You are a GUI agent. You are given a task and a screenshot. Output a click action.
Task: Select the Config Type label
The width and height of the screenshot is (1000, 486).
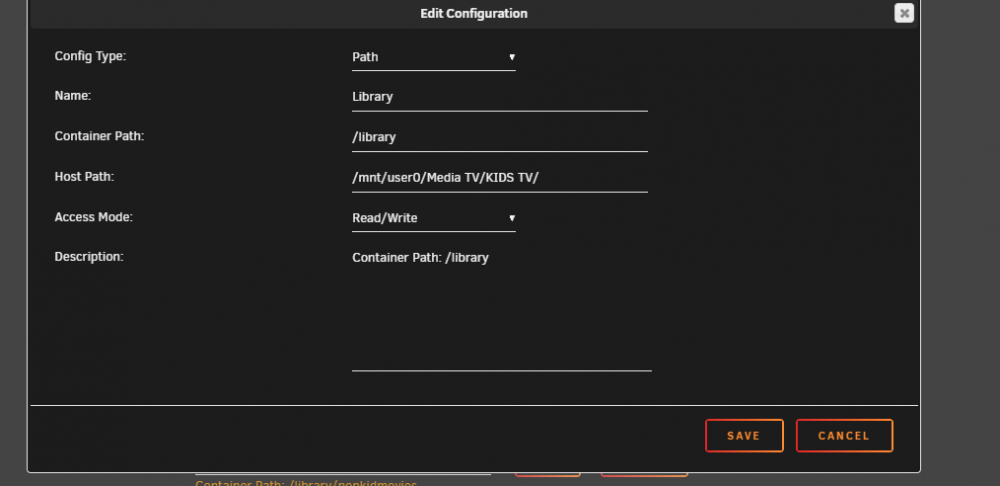tap(91, 56)
